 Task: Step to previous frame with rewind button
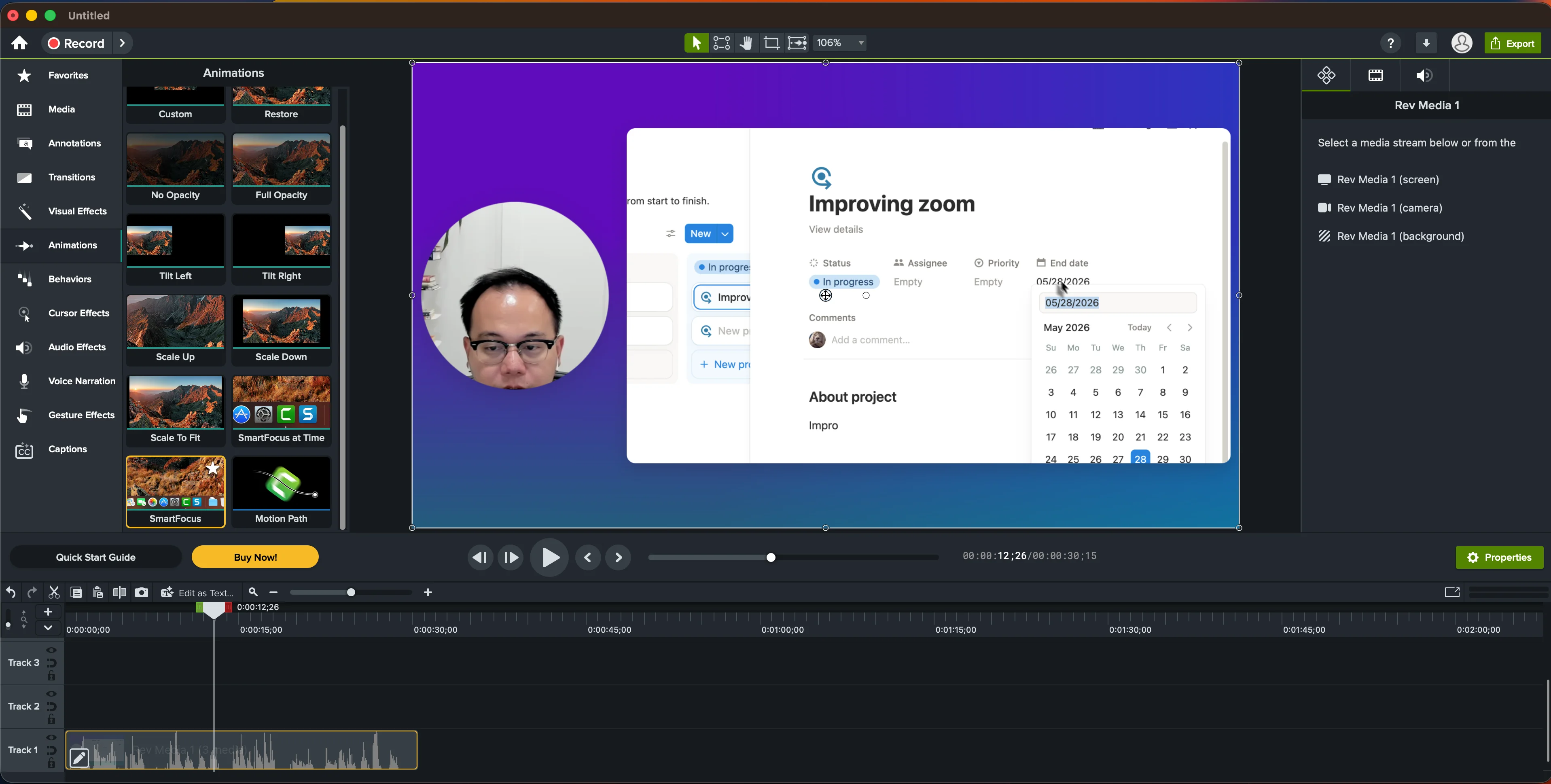point(480,557)
